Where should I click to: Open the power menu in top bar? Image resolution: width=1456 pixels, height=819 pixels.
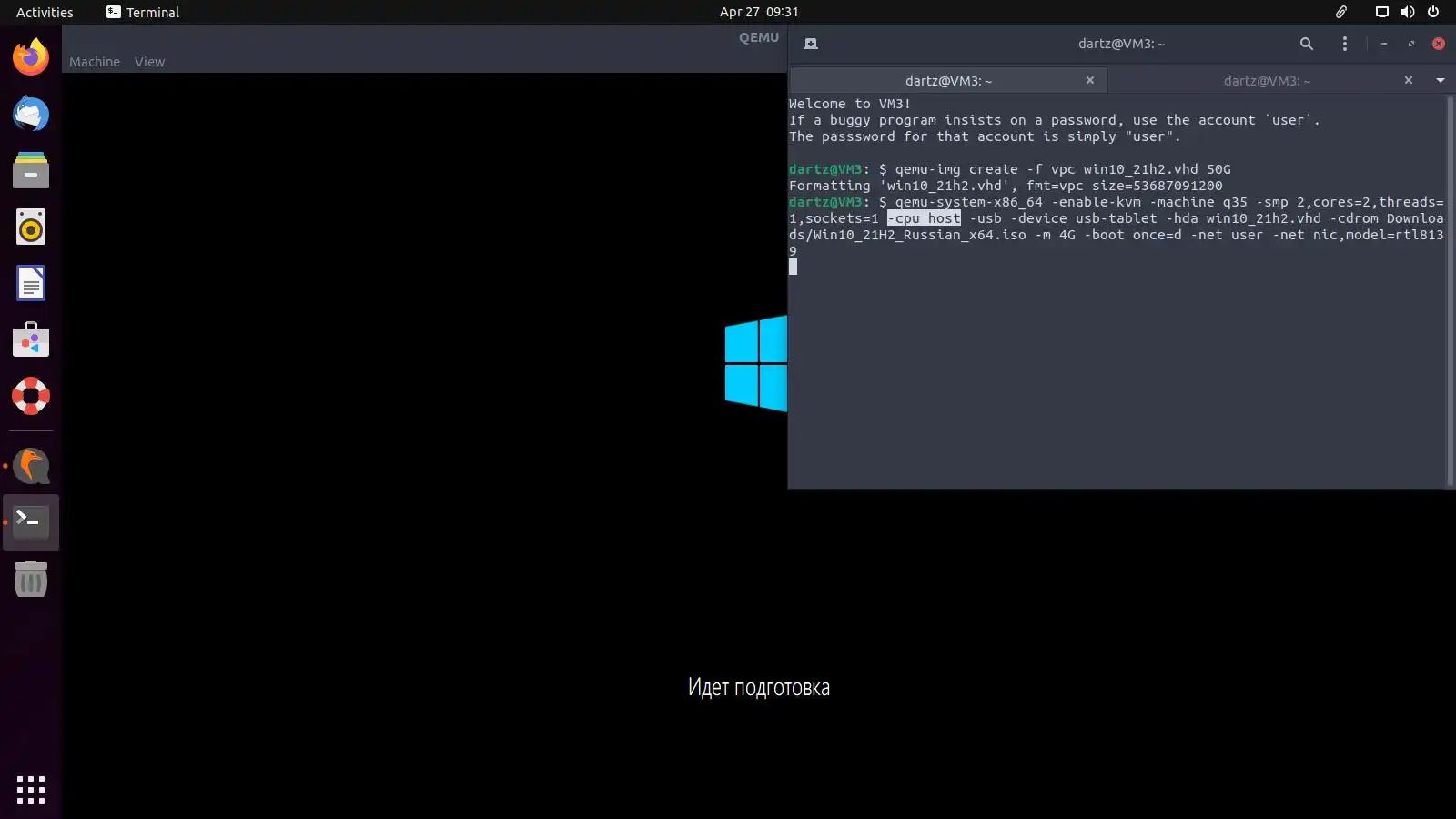tap(1433, 12)
